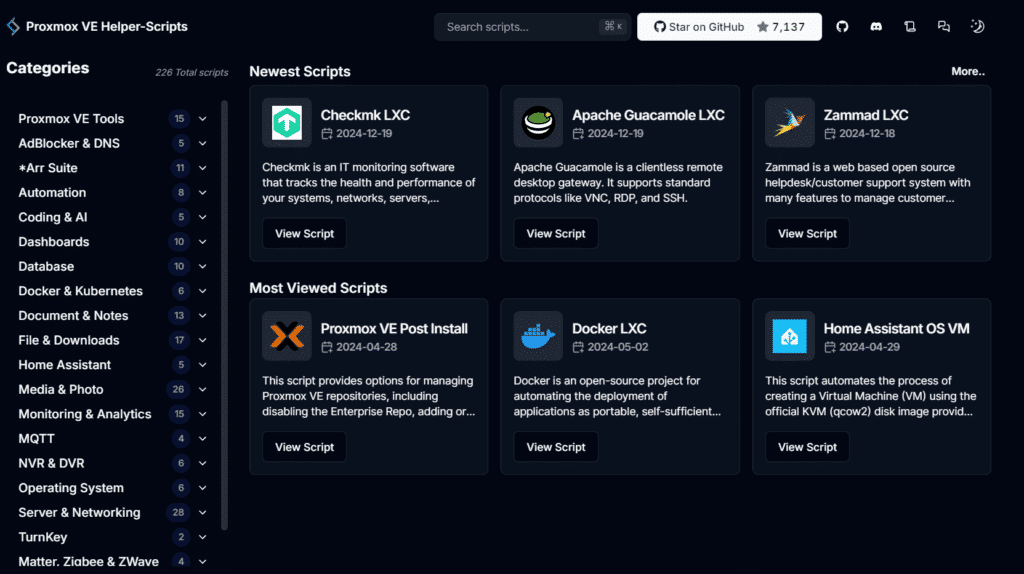
Task: View Script for Checkmk LXC
Action: click(304, 233)
